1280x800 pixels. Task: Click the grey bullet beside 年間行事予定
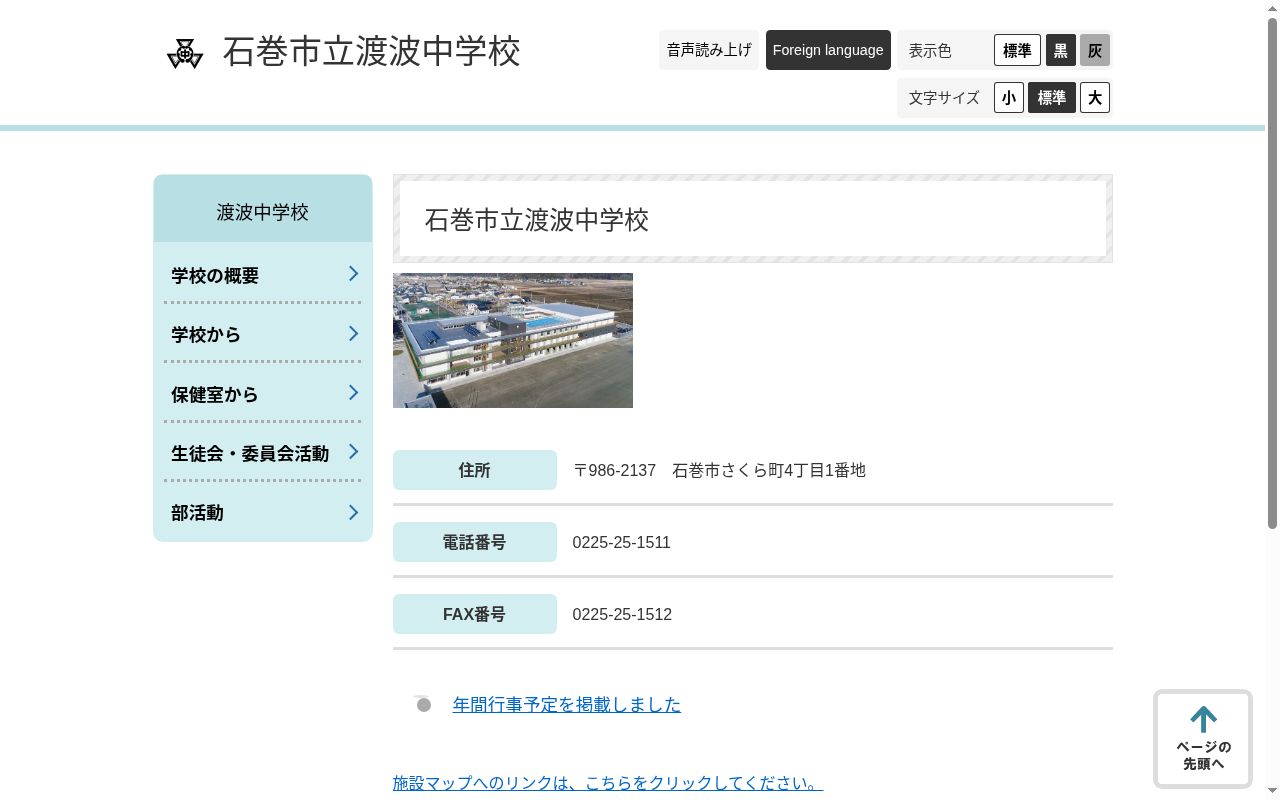[424, 705]
